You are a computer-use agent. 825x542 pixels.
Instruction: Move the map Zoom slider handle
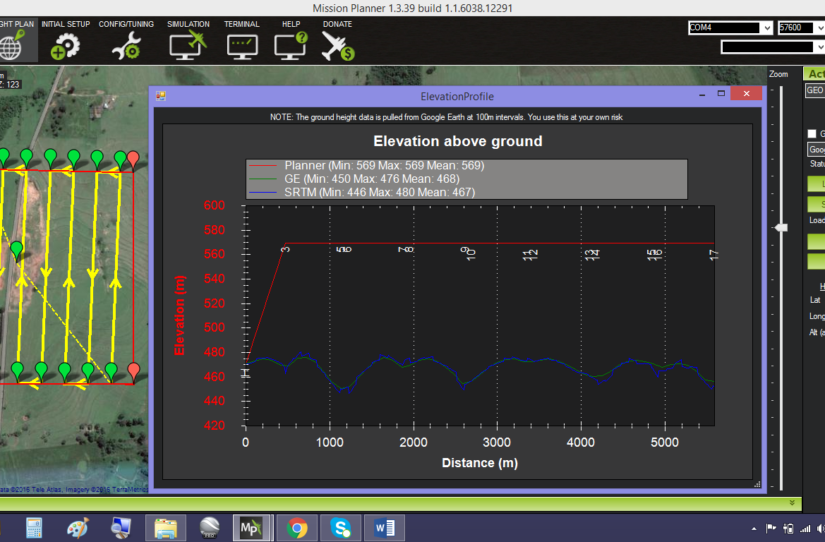coord(782,227)
